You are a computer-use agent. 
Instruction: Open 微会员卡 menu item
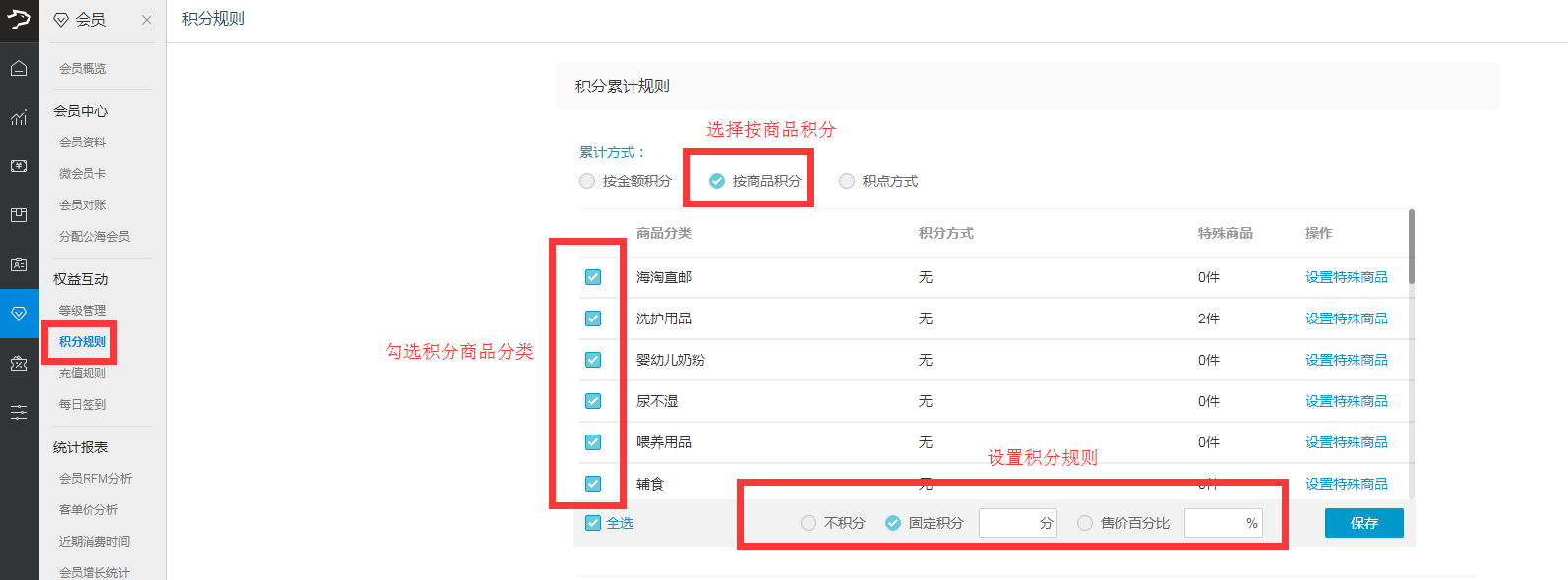(83, 174)
